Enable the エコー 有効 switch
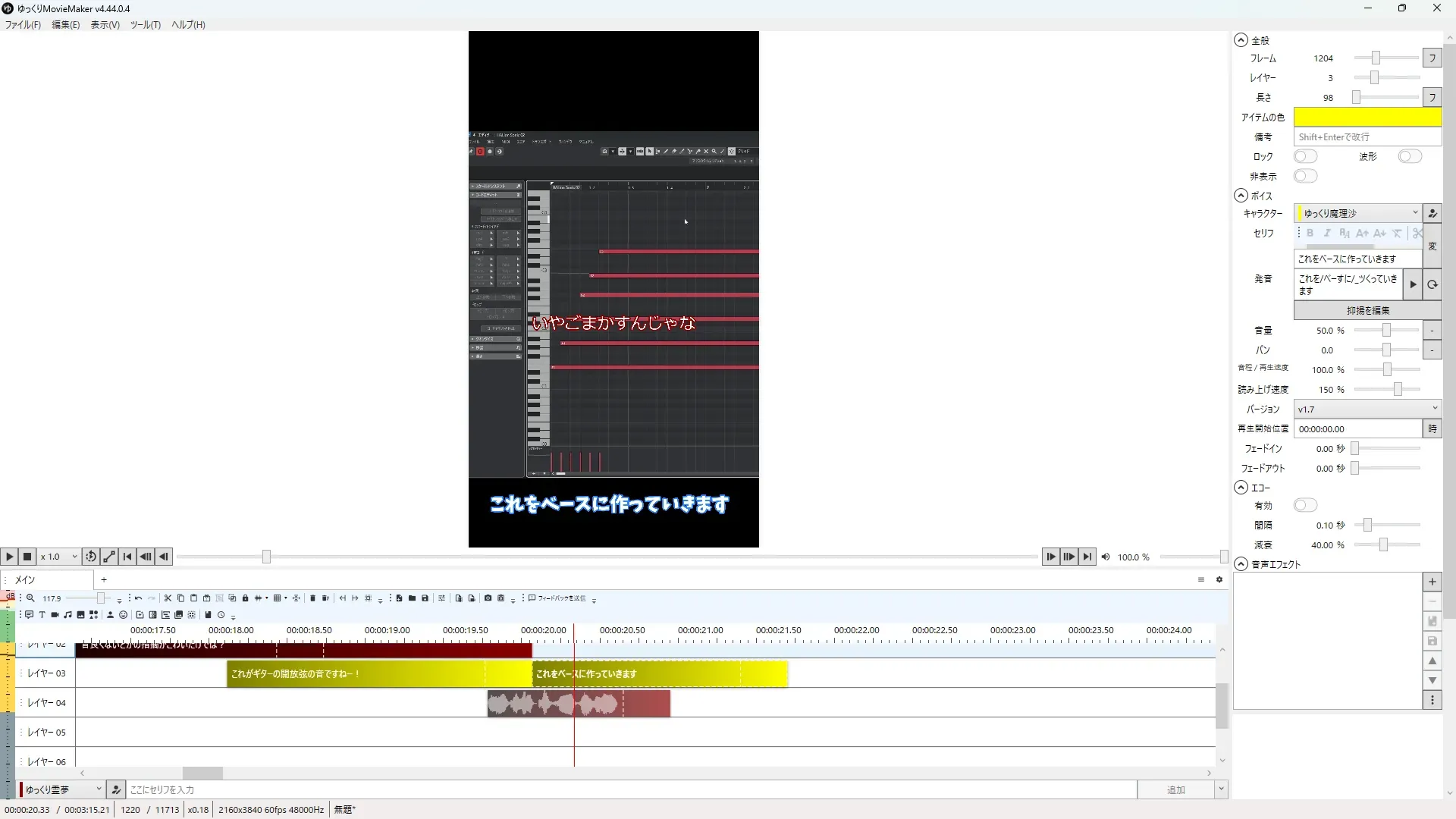Image resolution: width=1456 pixels, height=819 pixels. click(1305, 505)
